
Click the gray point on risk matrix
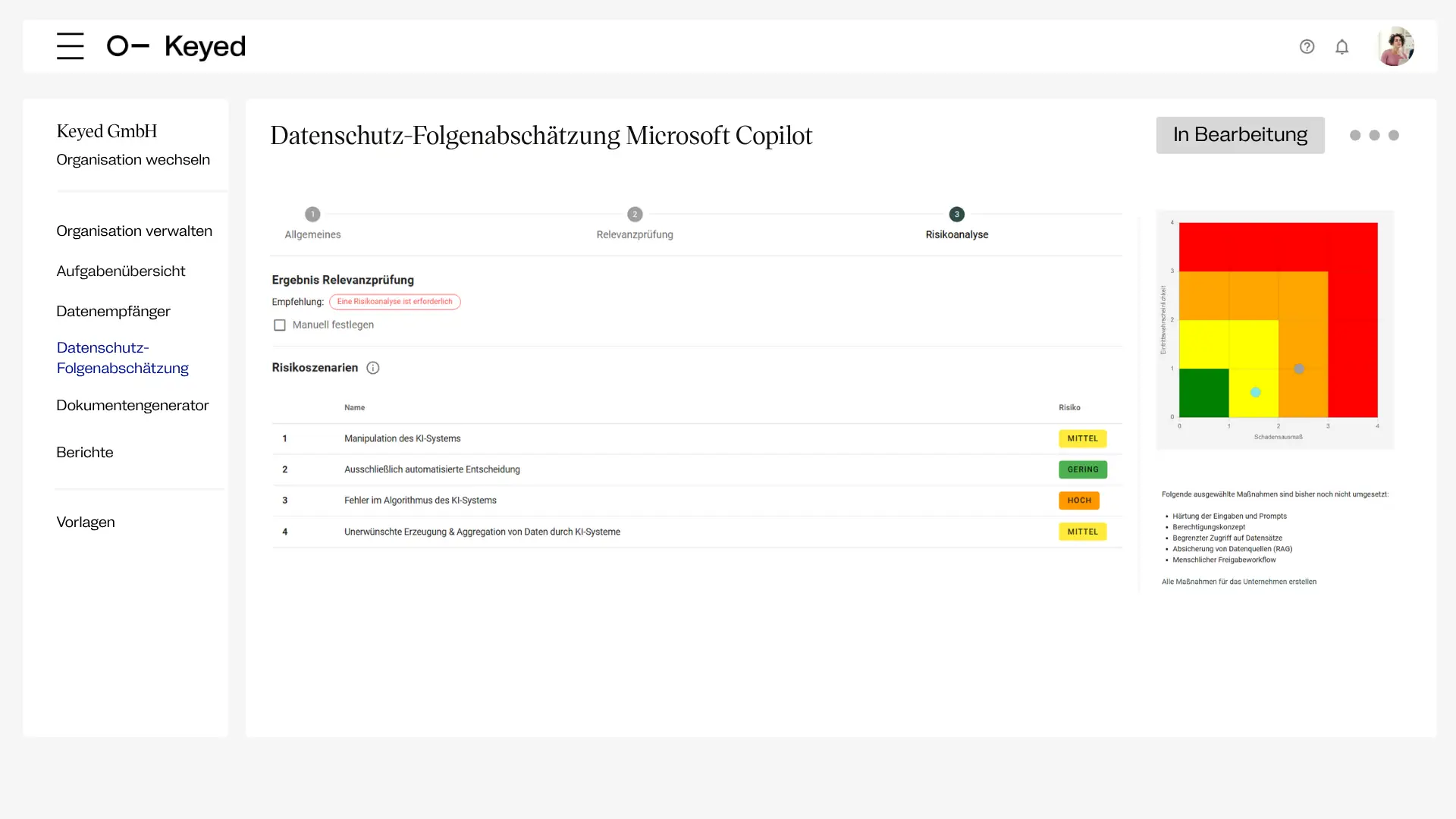(1299, 369)
